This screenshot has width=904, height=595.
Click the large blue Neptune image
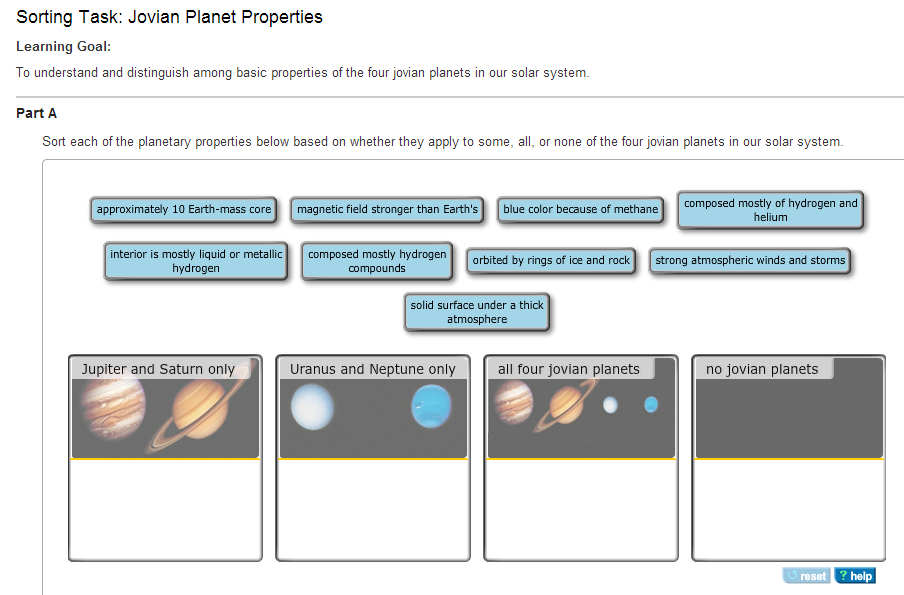431,407
